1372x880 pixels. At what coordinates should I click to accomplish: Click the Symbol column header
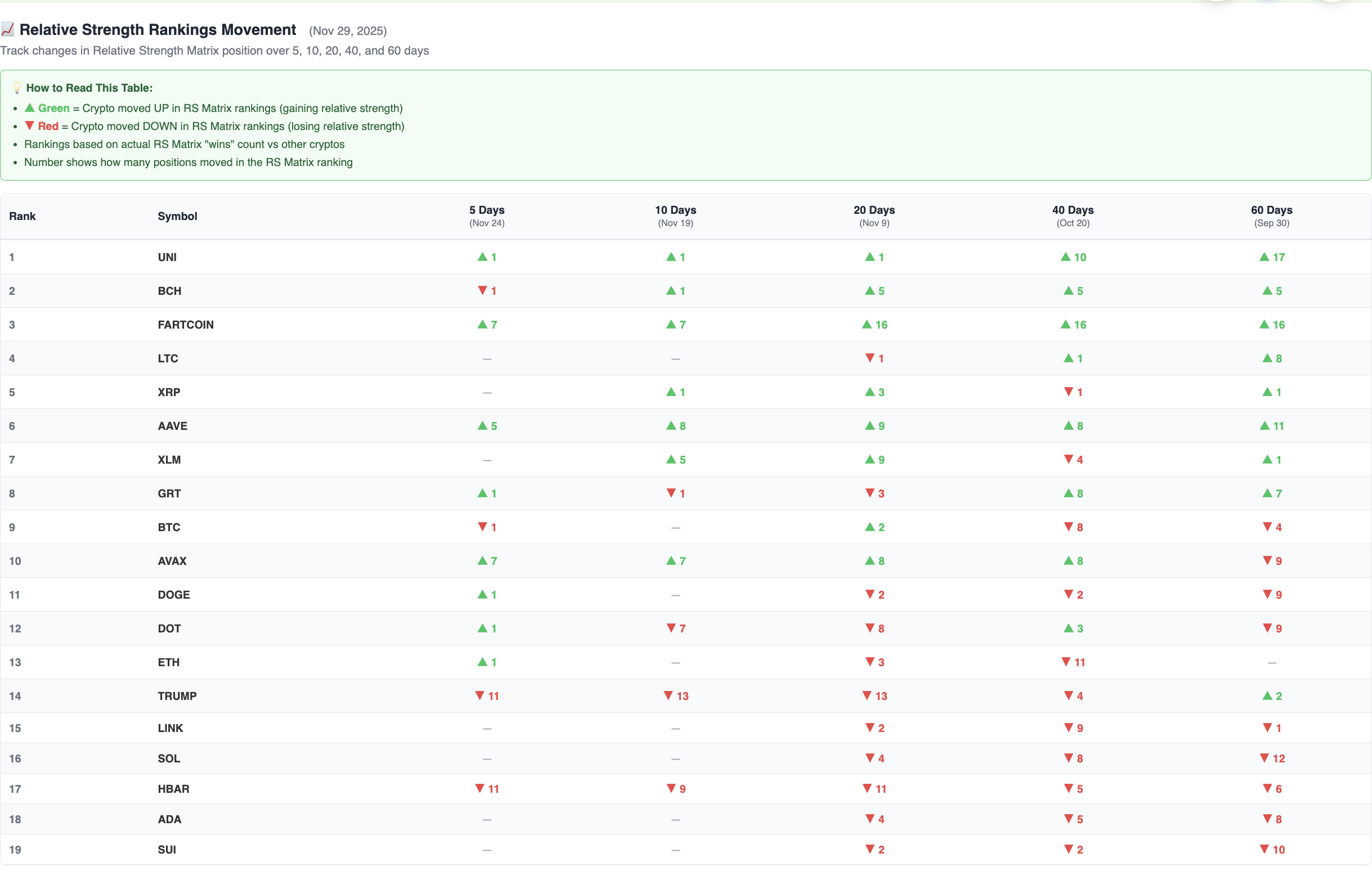[177, 216]
